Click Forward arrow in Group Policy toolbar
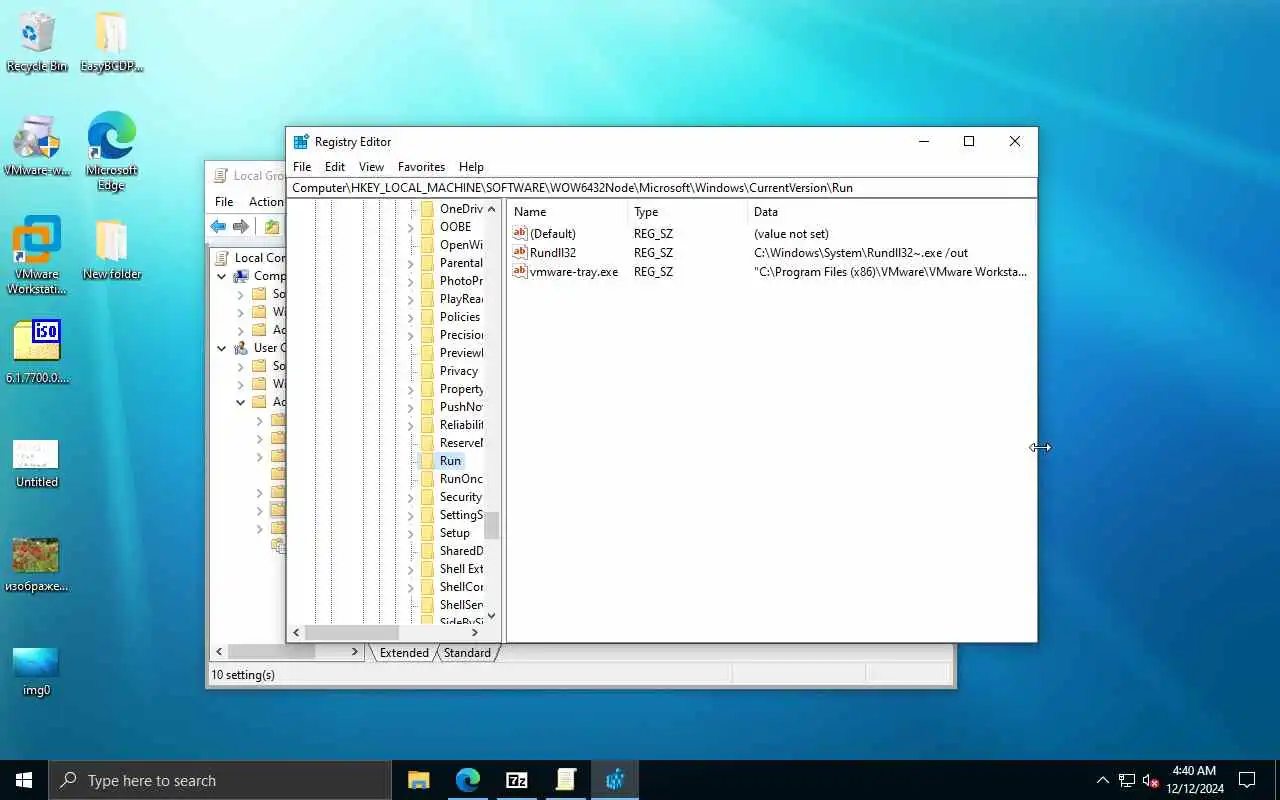Screen dimensions: 1280x800 (241, 227)
